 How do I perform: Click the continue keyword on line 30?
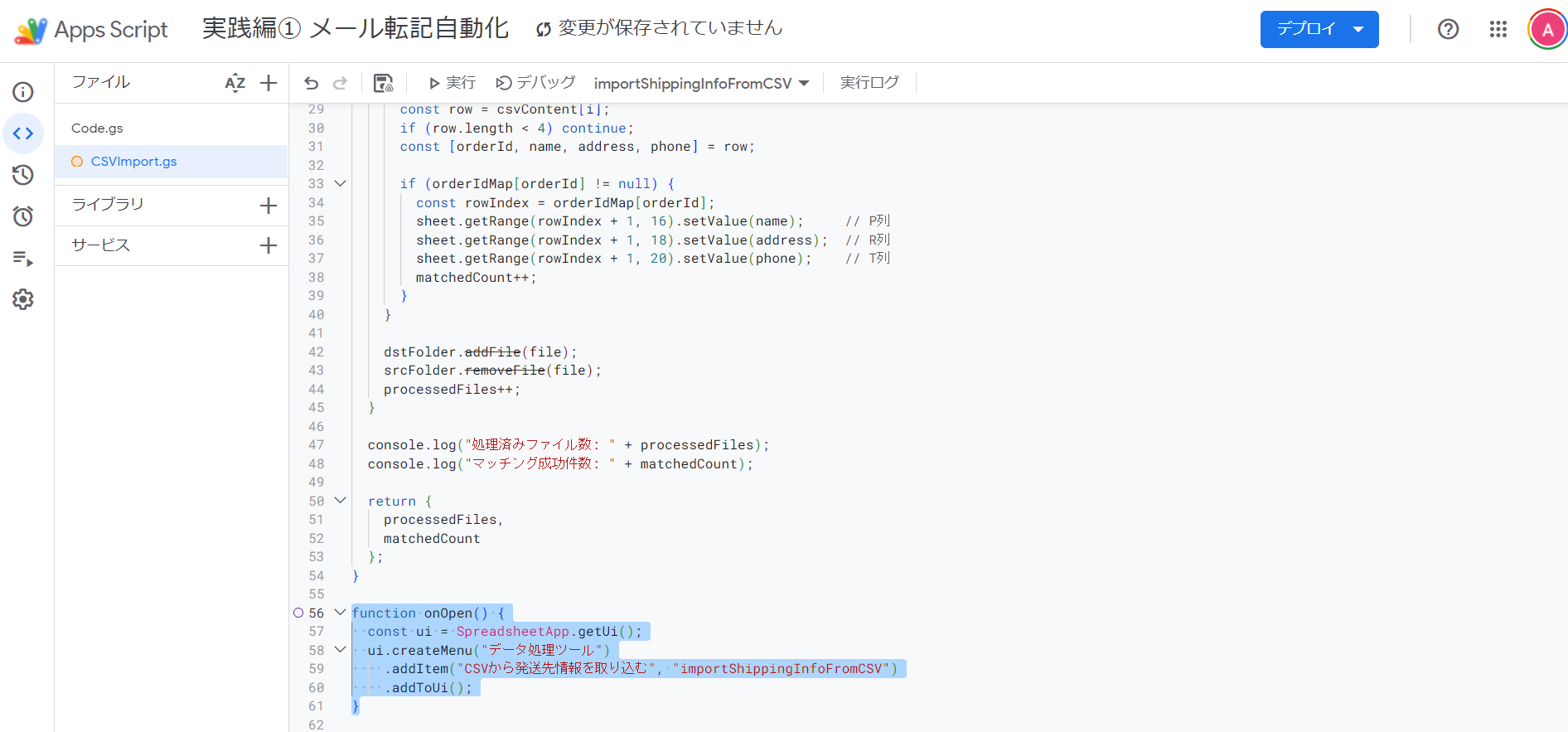(594, 128)
